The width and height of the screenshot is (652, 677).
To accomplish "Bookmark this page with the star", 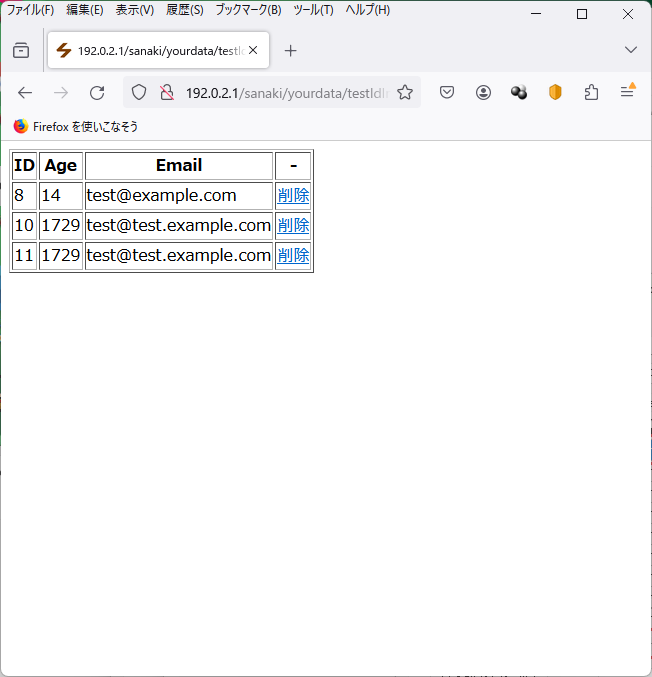I will pyautogui.click(x=405, y=92).
